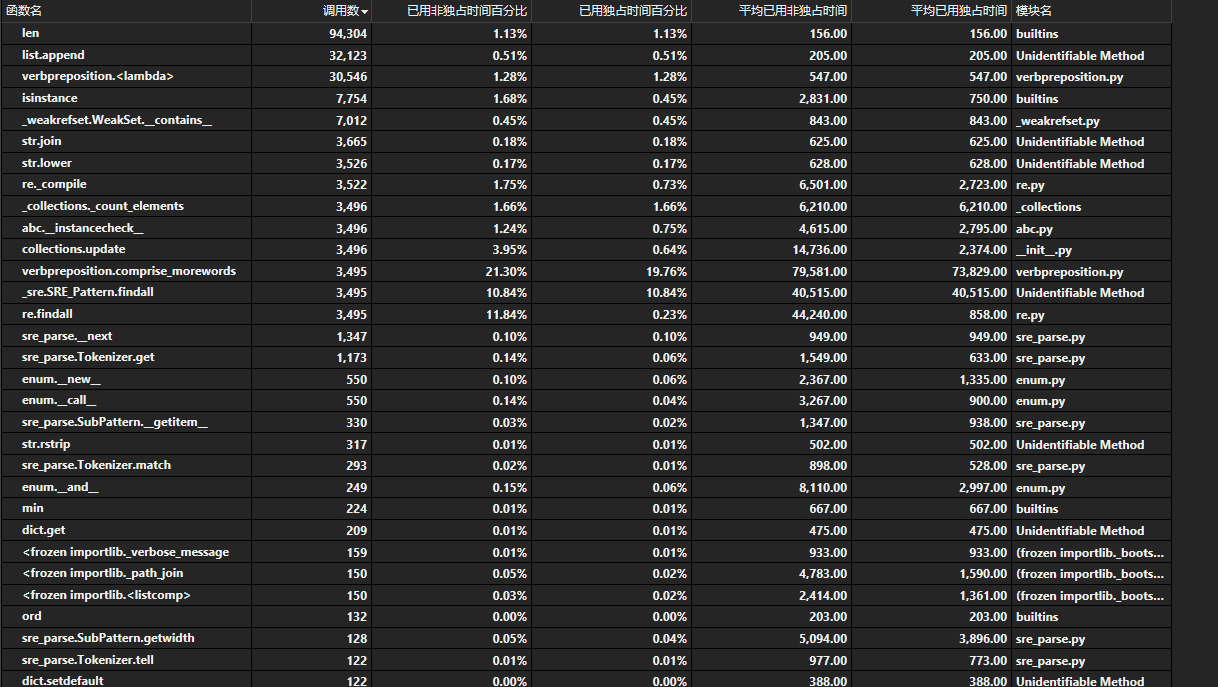Select <frozen importlib._path_join row

pyautogui.click(x=102, y=573)
